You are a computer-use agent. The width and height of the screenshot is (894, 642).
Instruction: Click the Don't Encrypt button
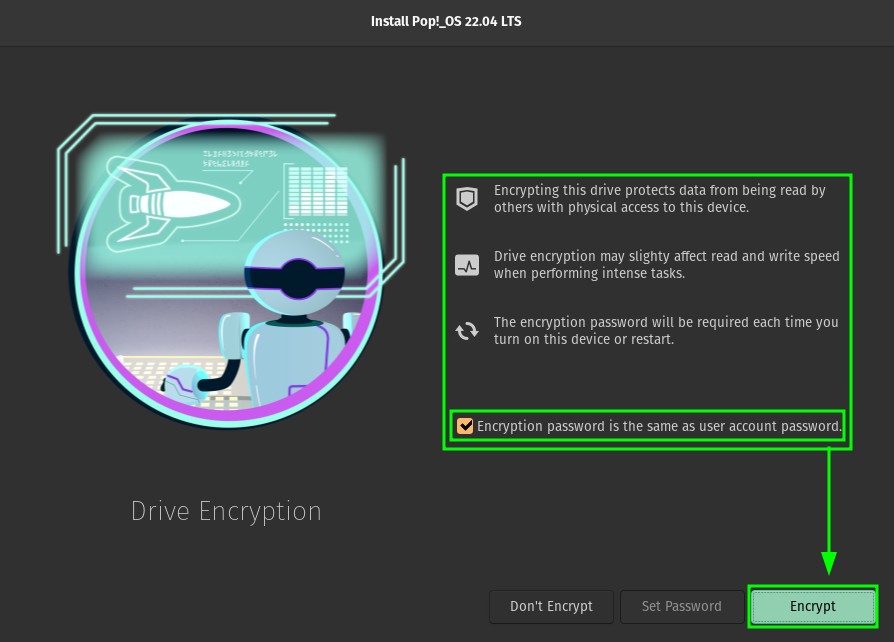tap(551, 606)
